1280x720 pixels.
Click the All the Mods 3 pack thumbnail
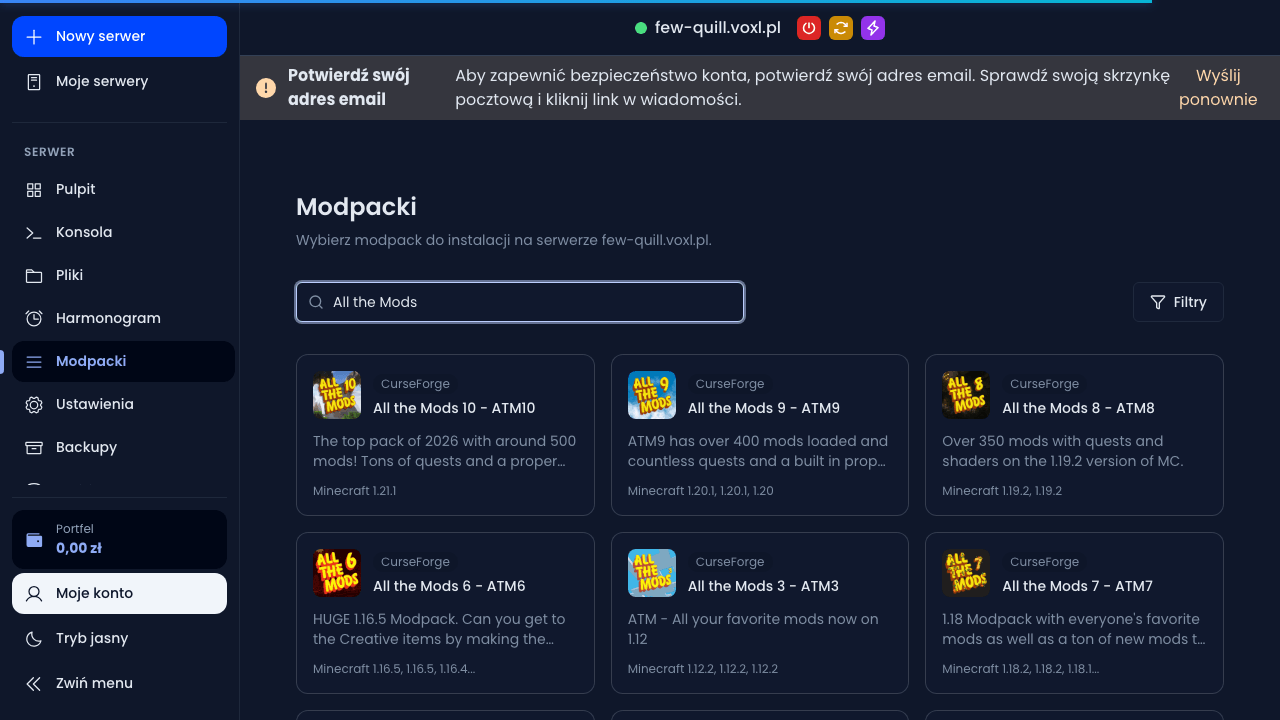coord(652,573)
